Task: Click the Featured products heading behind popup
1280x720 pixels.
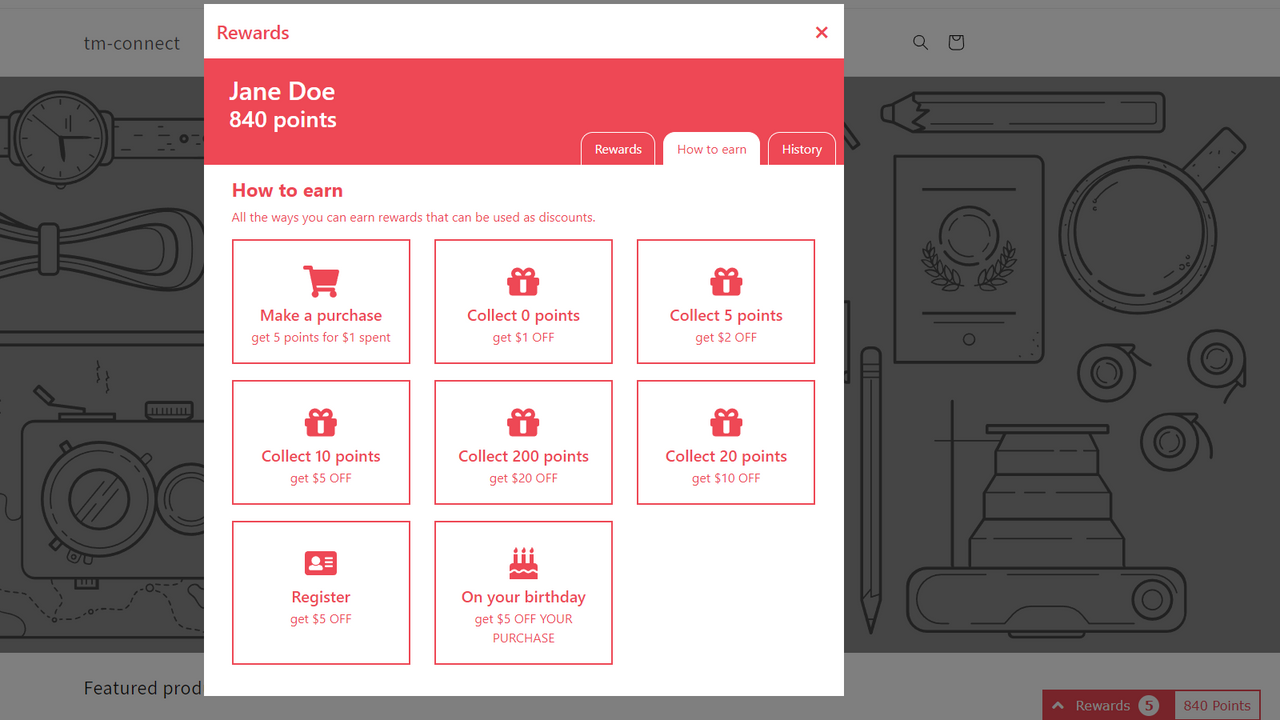Action: click(x=143, y=688)
